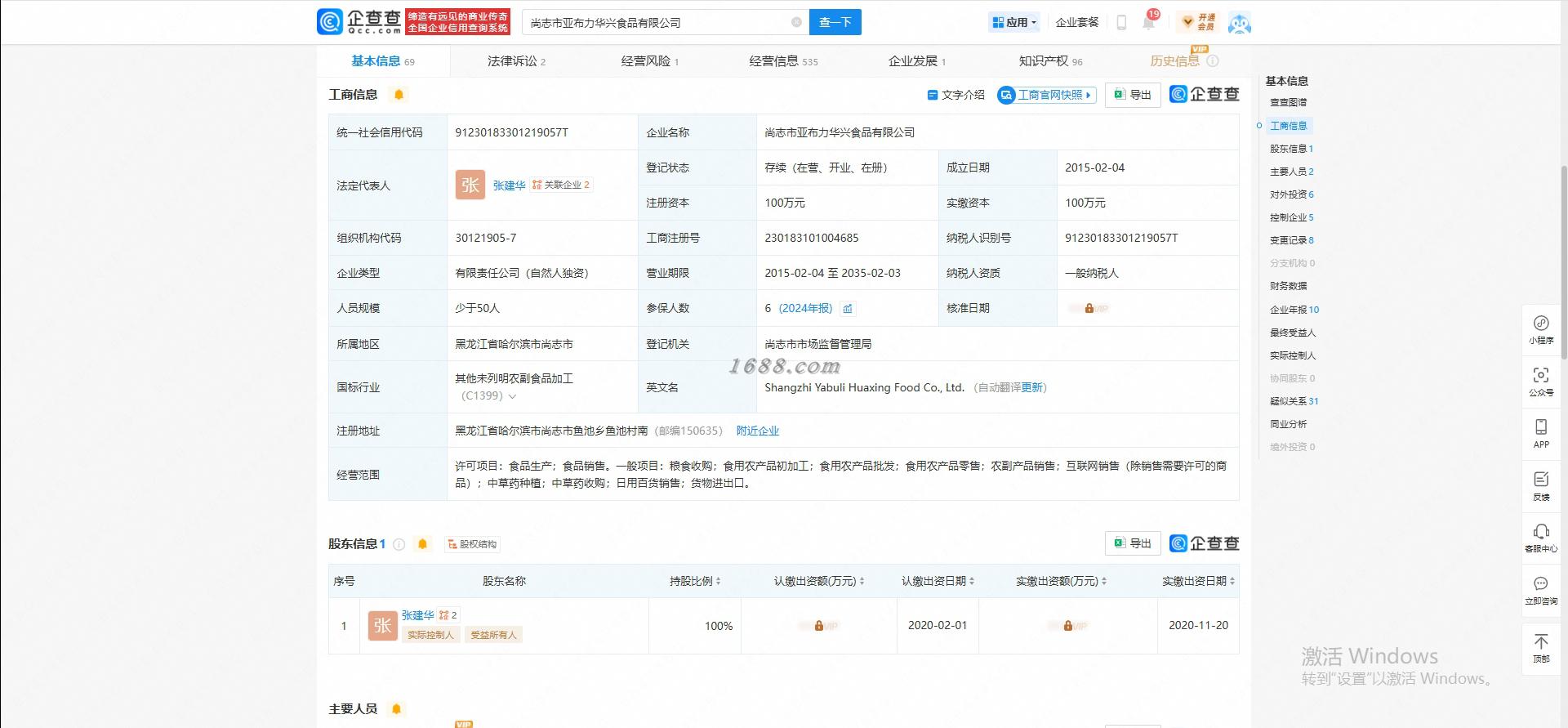The image size is (1568, 728).
Task: Click locked 认缴出资额 VIP cell
Action: pos(818,626)
